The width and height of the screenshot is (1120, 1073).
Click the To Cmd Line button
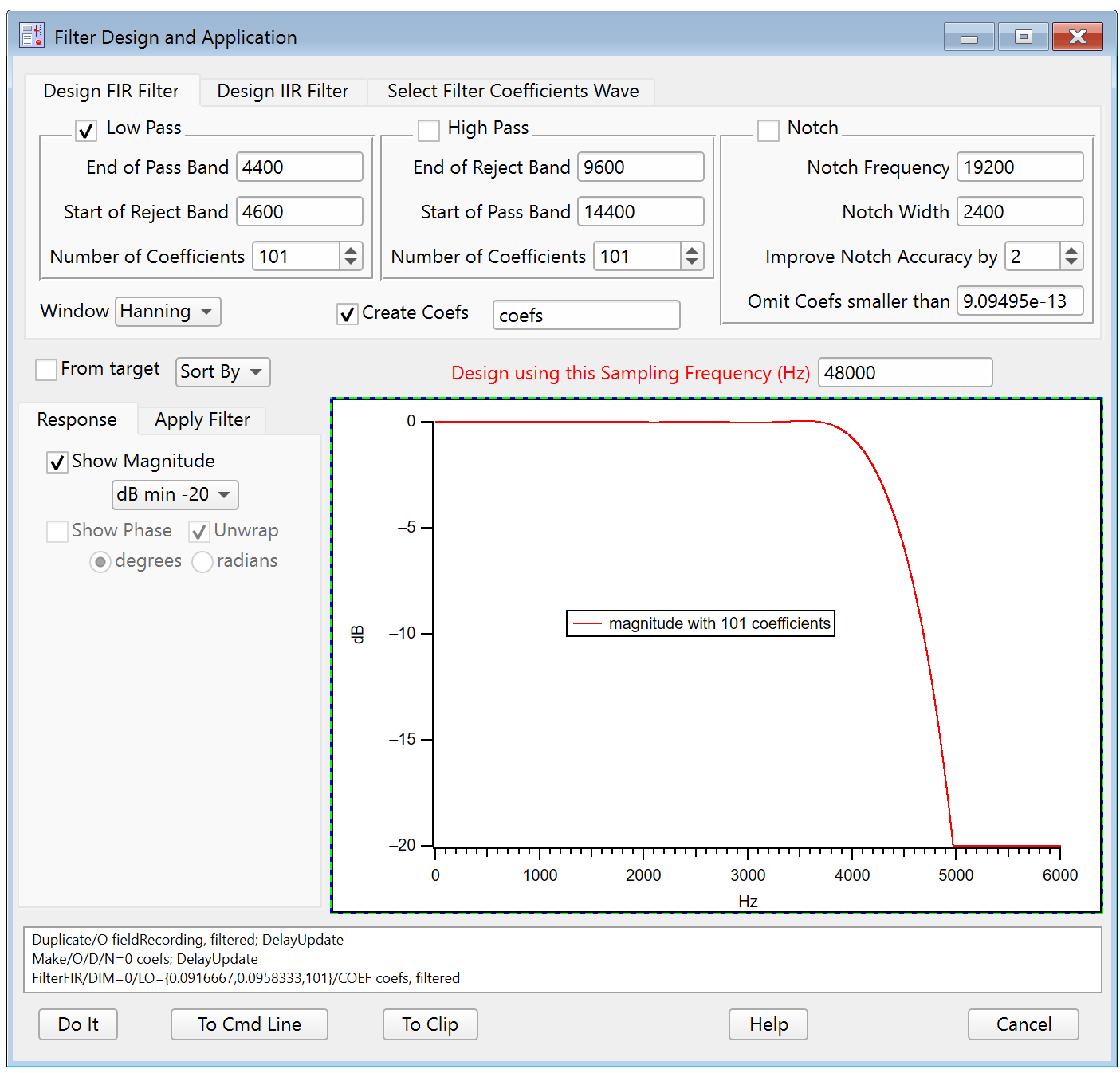tap(249, 1024)
